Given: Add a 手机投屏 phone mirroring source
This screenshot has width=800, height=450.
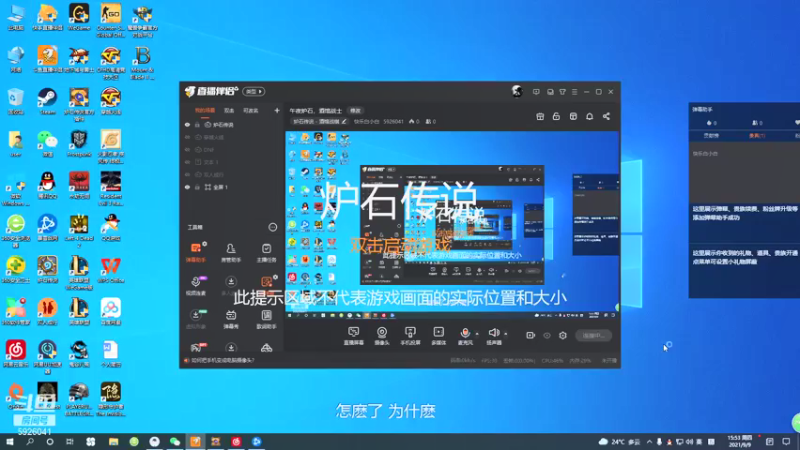Looking at the screenshot, I should pos(410,336).
